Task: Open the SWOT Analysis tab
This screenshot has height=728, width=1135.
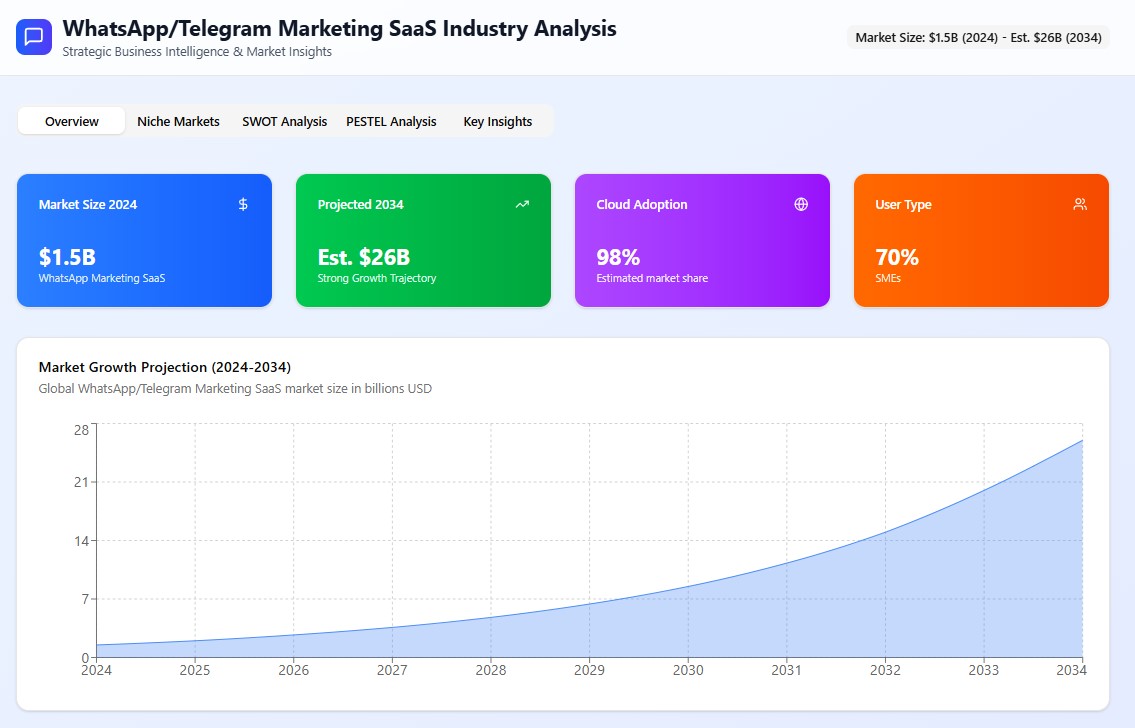Action: click(x=284, y=121)
